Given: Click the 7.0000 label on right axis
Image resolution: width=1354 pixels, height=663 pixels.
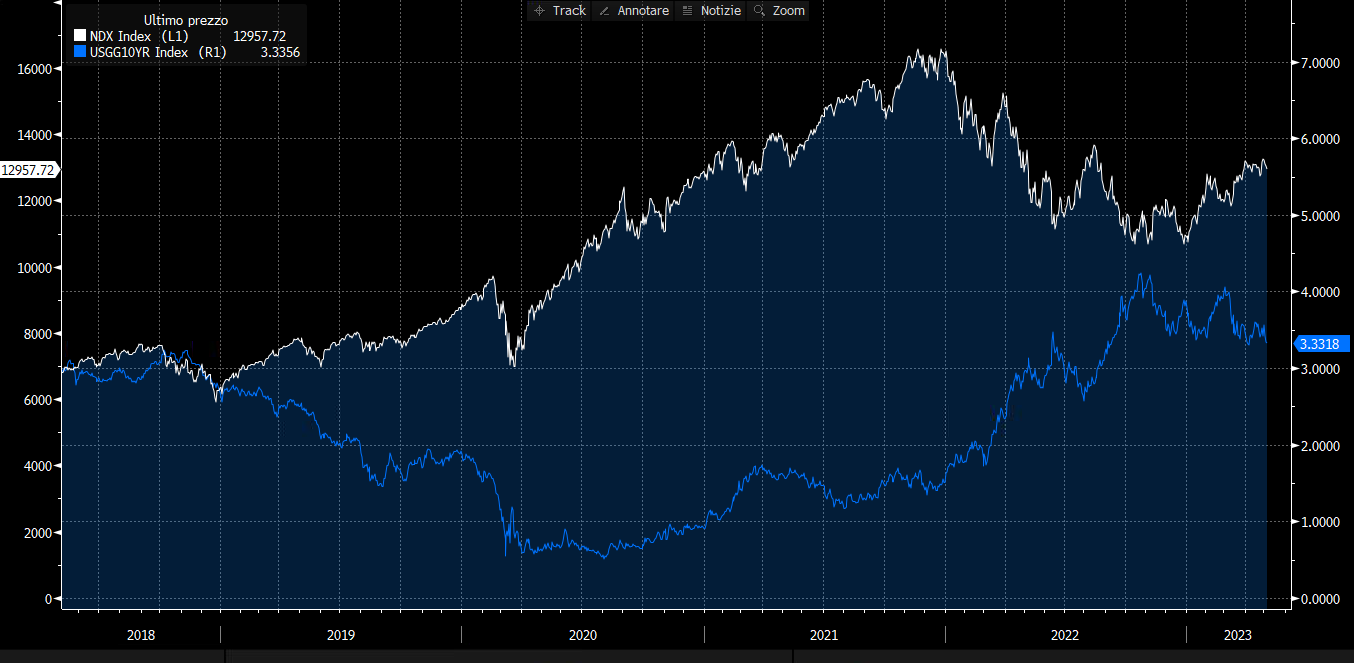Looking at the screenshot, I should (1321, 62).
